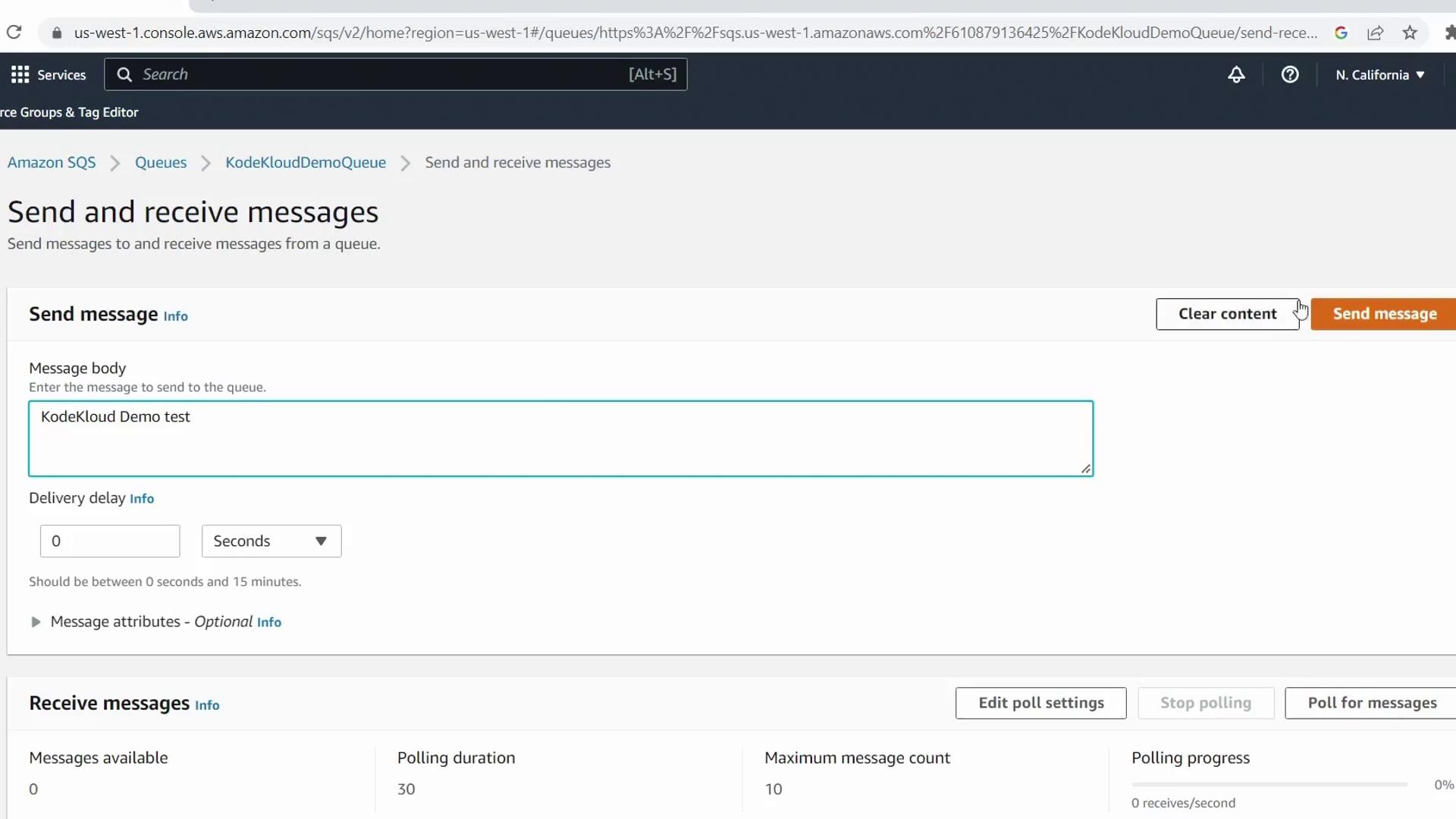Image resolution: width=1456 pixels, height=819 pixels.
Task: Click in the Message body text area
Action: click(x=560, y=438)
